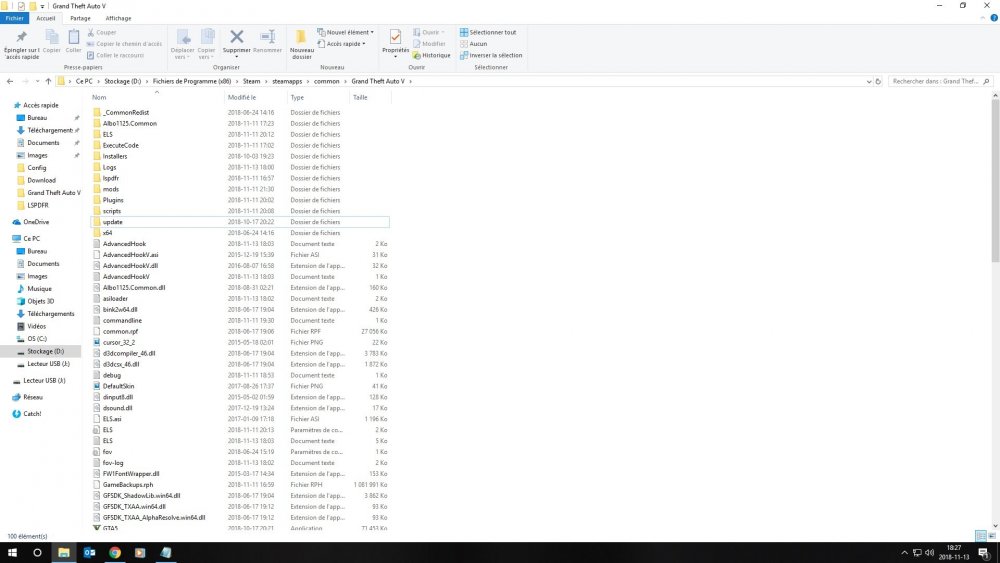
Task: Select Réseau in navigation pane
Action: click(x=33, y=397)
